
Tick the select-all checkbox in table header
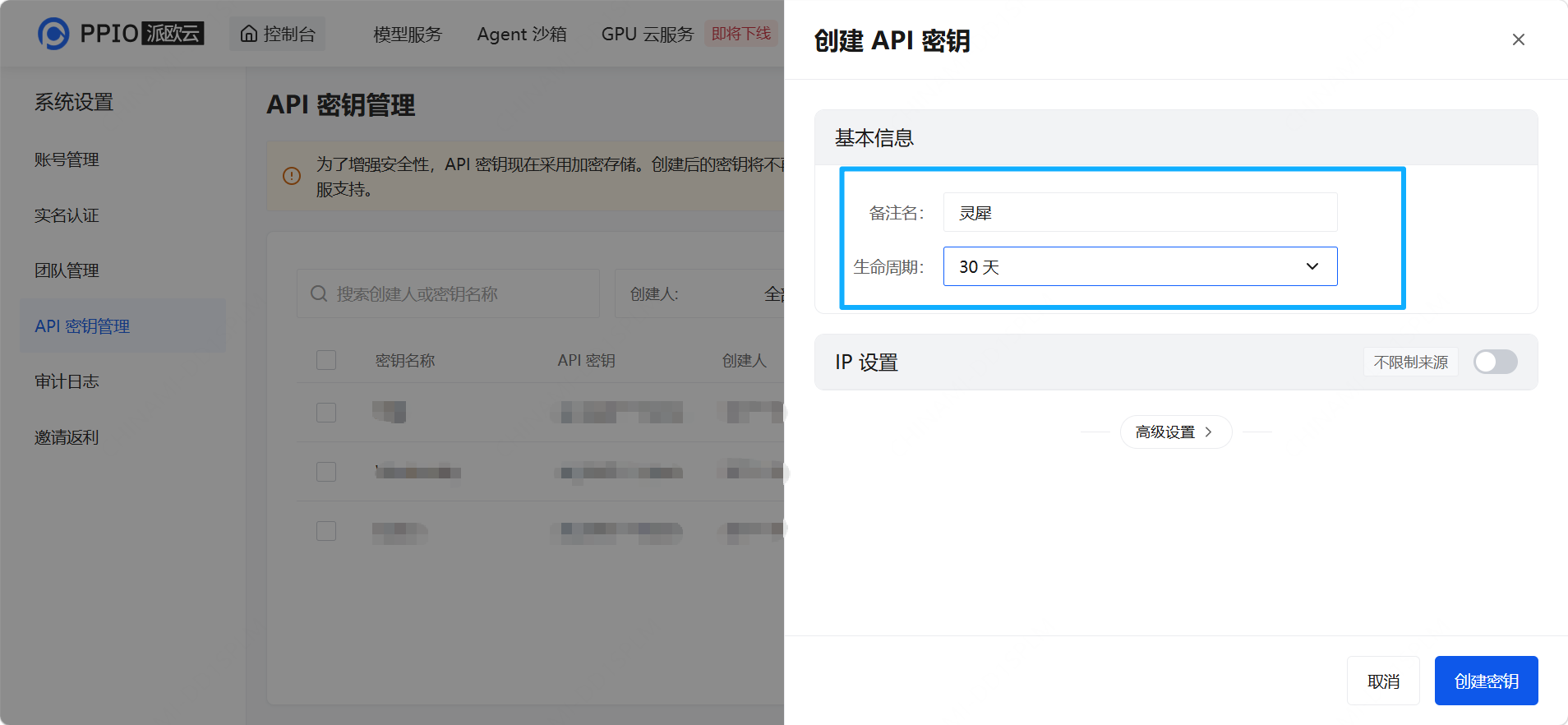(x=326, y=360)
